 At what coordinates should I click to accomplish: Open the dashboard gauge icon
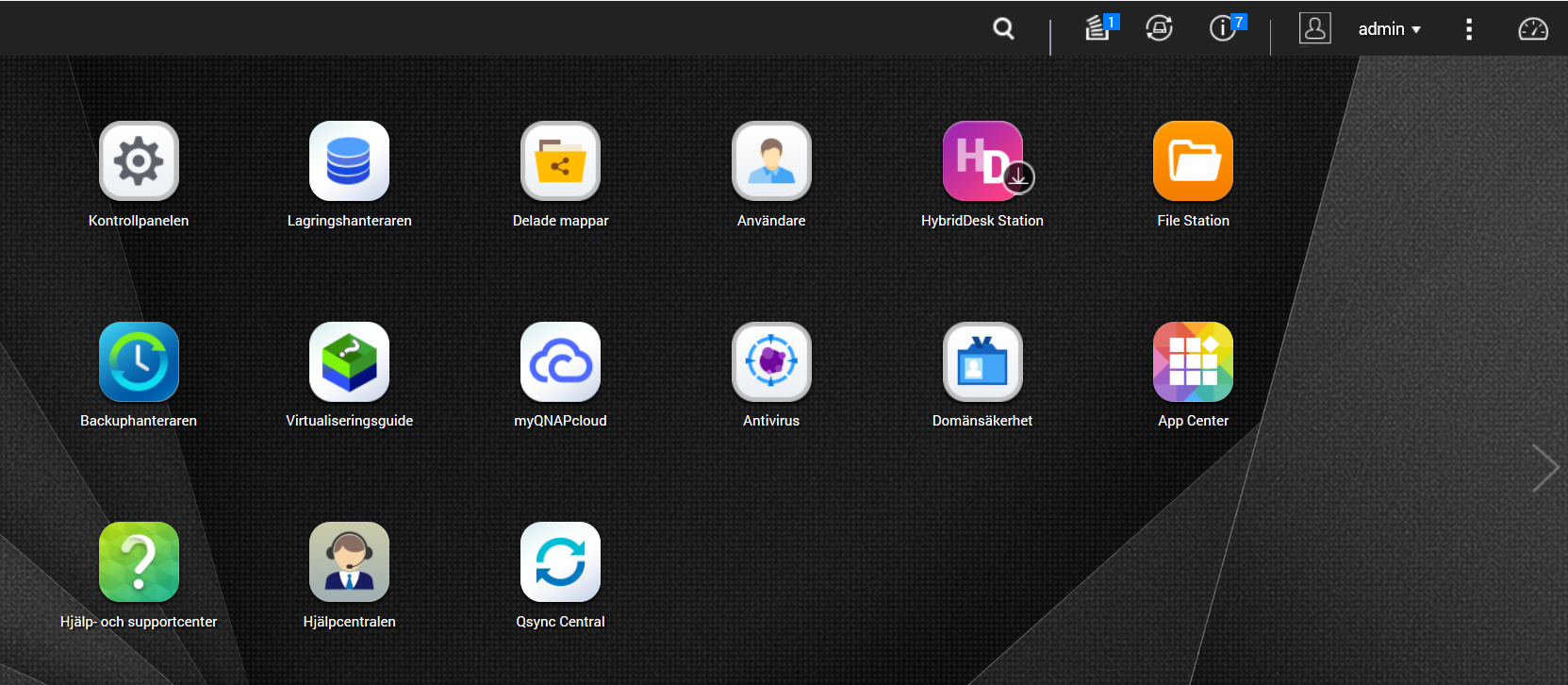pos(1533,29)
